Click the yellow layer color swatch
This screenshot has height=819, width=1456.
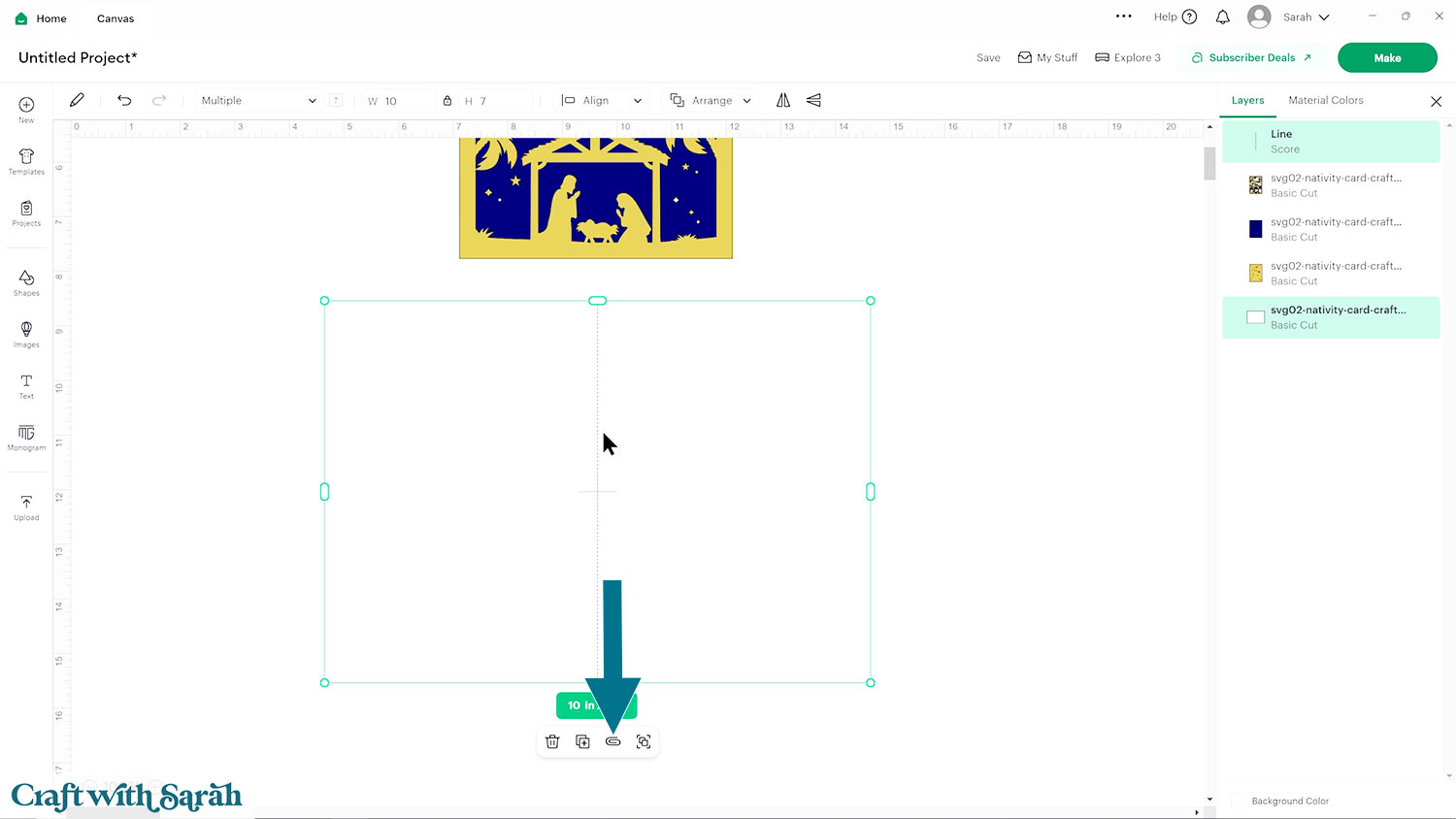click(x=1255, y=273)
